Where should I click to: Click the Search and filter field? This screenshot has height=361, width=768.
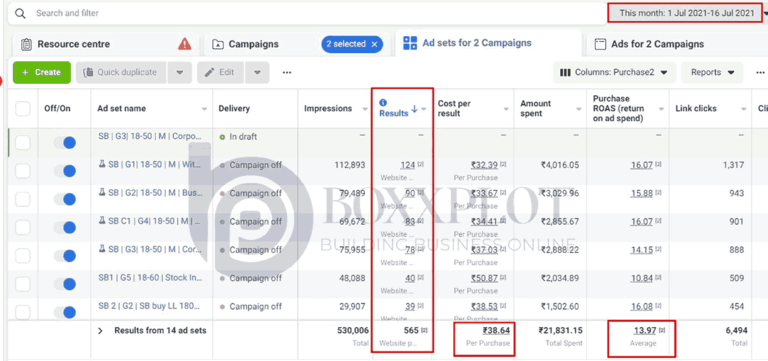[309, 13]
